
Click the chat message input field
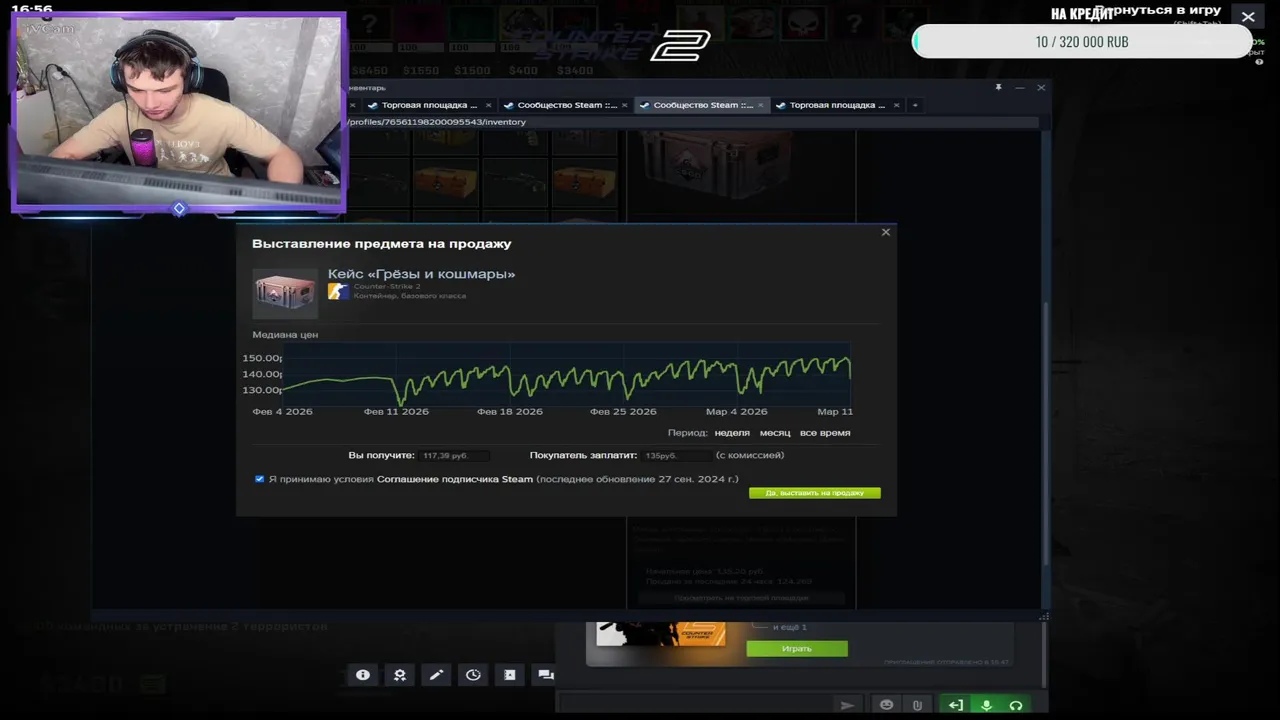(x=694, y=705)
